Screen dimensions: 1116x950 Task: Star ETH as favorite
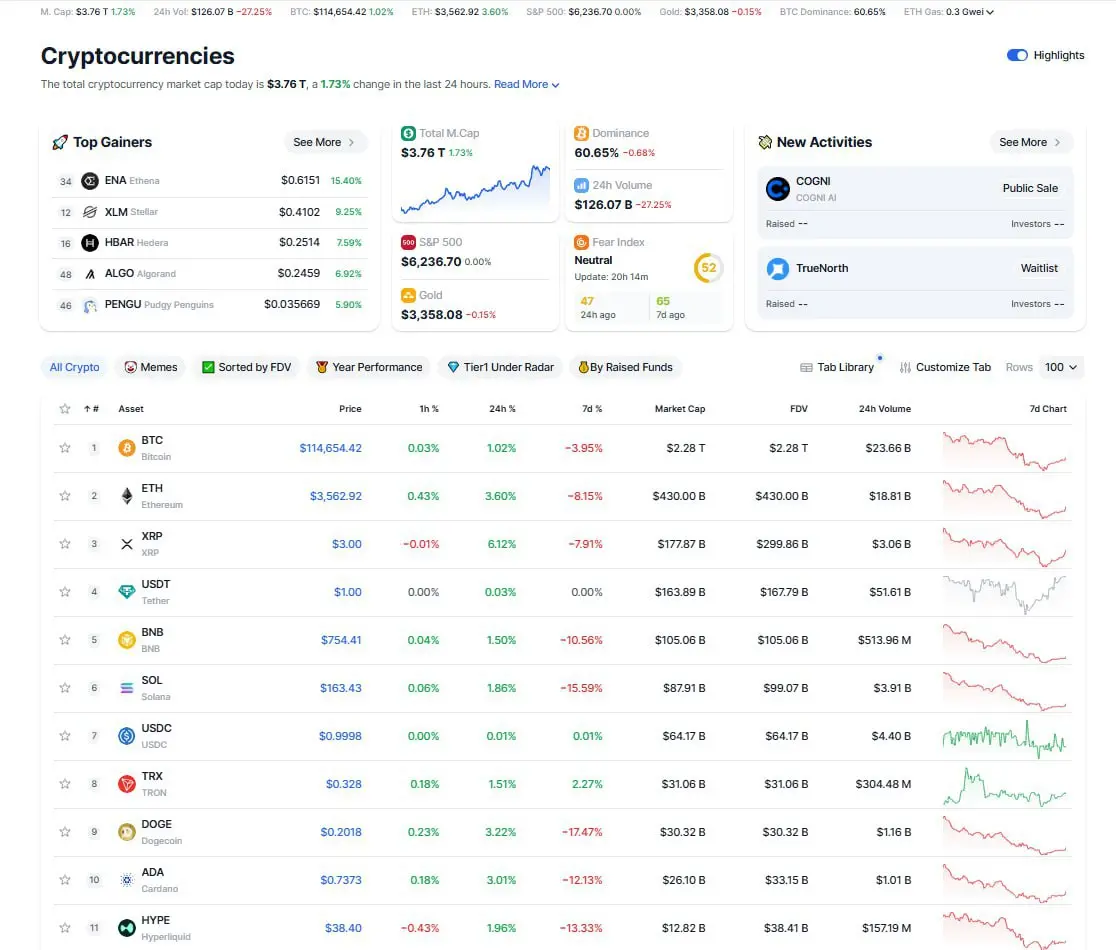(x=65, y=496)
